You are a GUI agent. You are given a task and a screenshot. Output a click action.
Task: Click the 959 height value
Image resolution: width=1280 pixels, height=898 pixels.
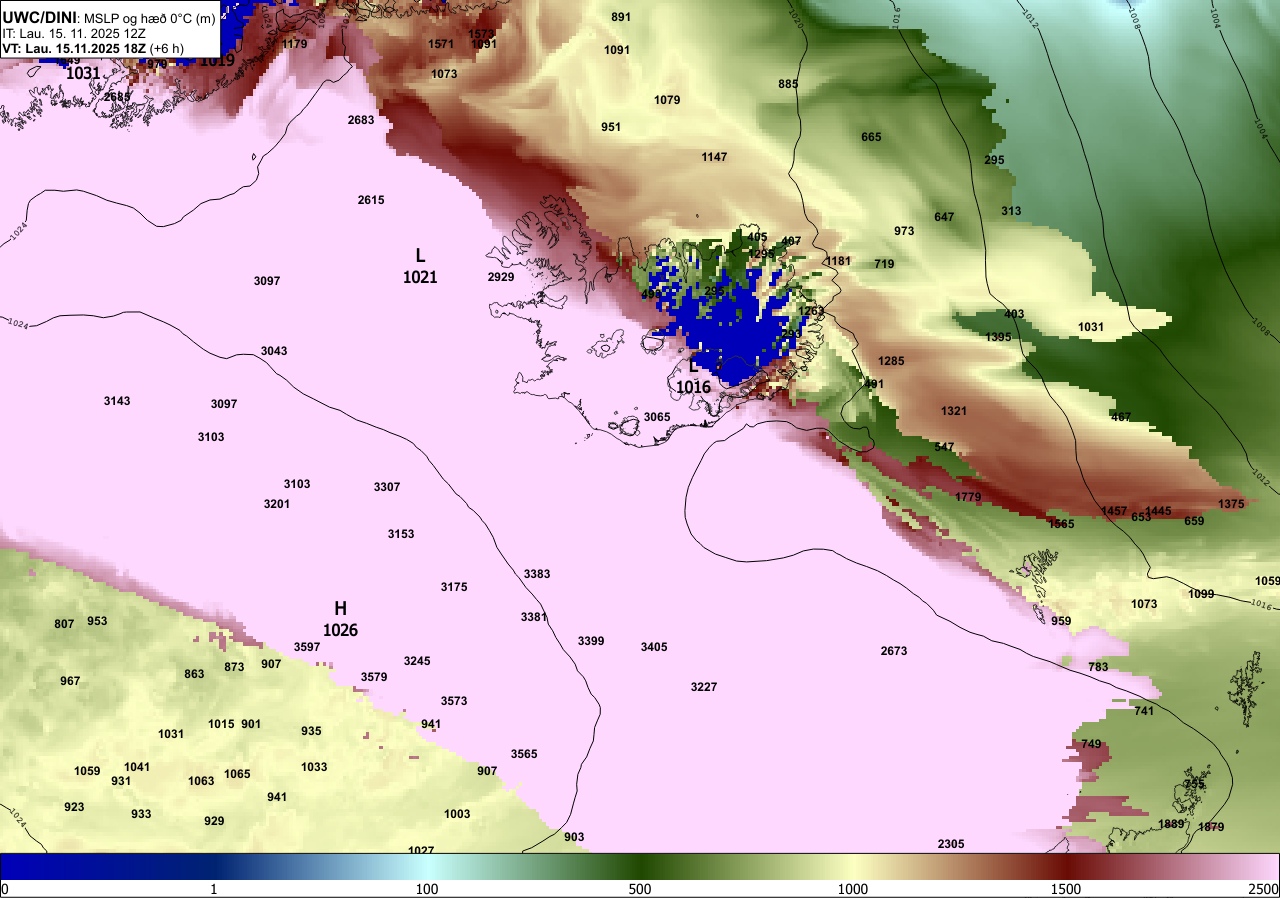(x=1061, y=621)
